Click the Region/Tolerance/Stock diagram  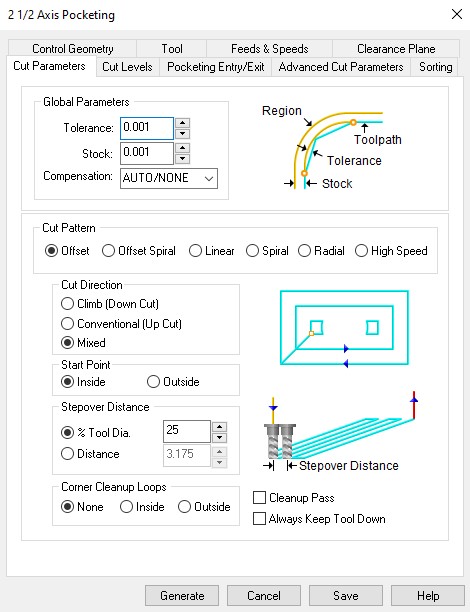(332, 147)
